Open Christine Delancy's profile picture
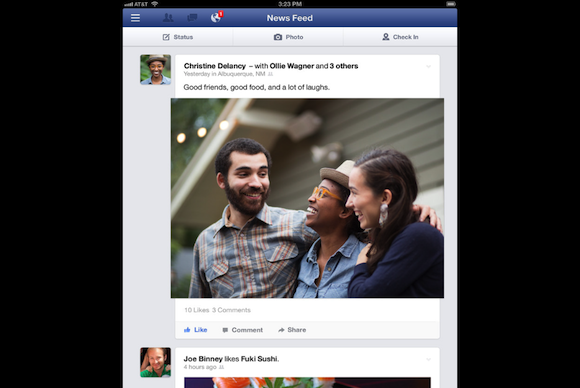 point(155,70)
